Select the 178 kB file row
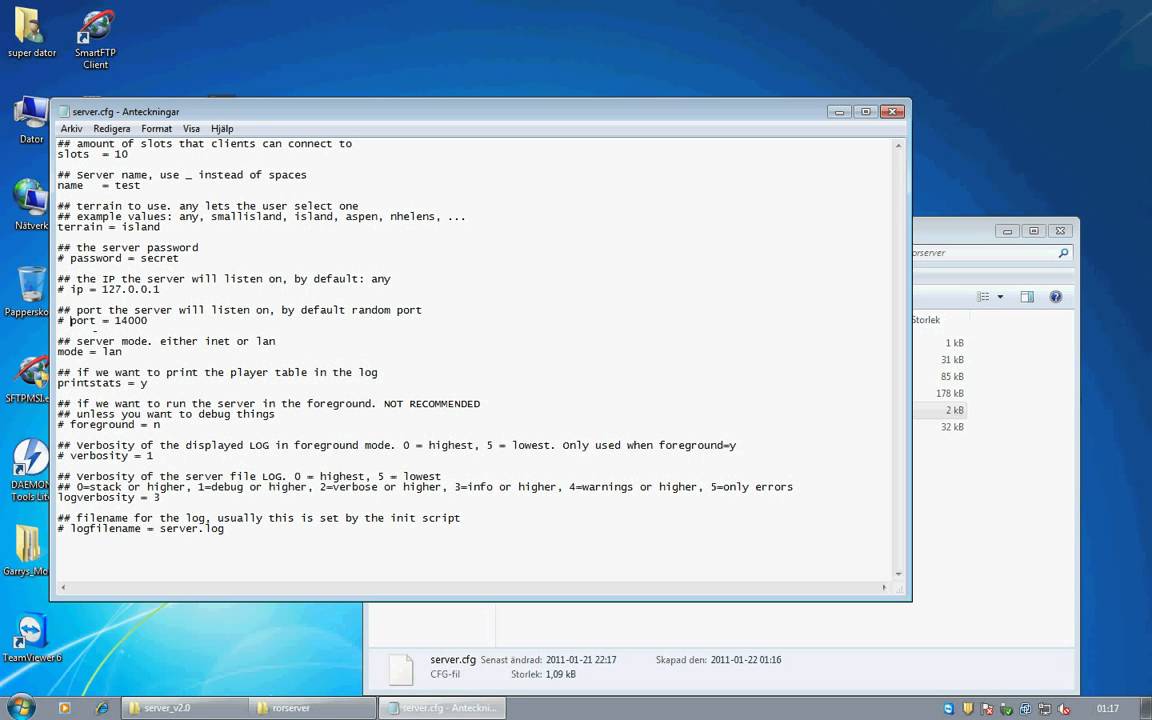1152x720 pixels. coord(942,394)
